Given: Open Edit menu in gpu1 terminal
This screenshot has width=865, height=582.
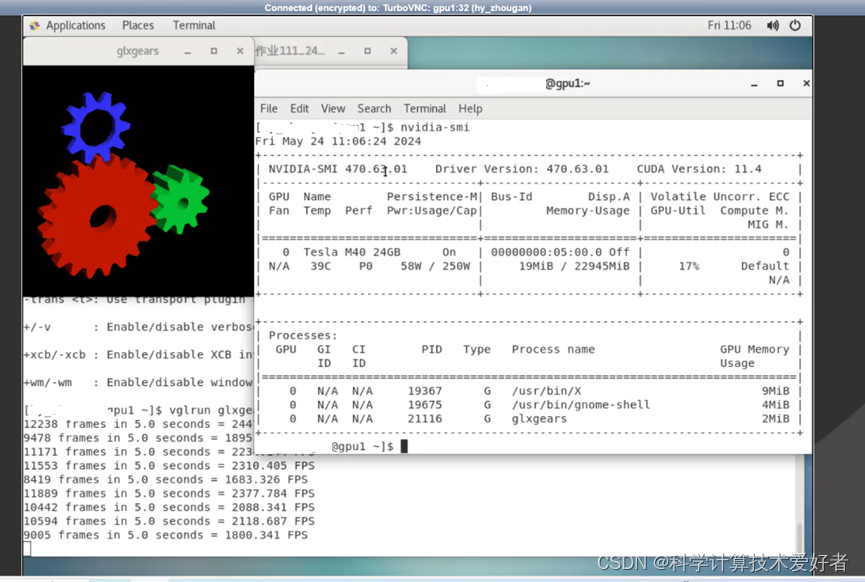Looking at the screenshot, I should [x=299, y=109].
